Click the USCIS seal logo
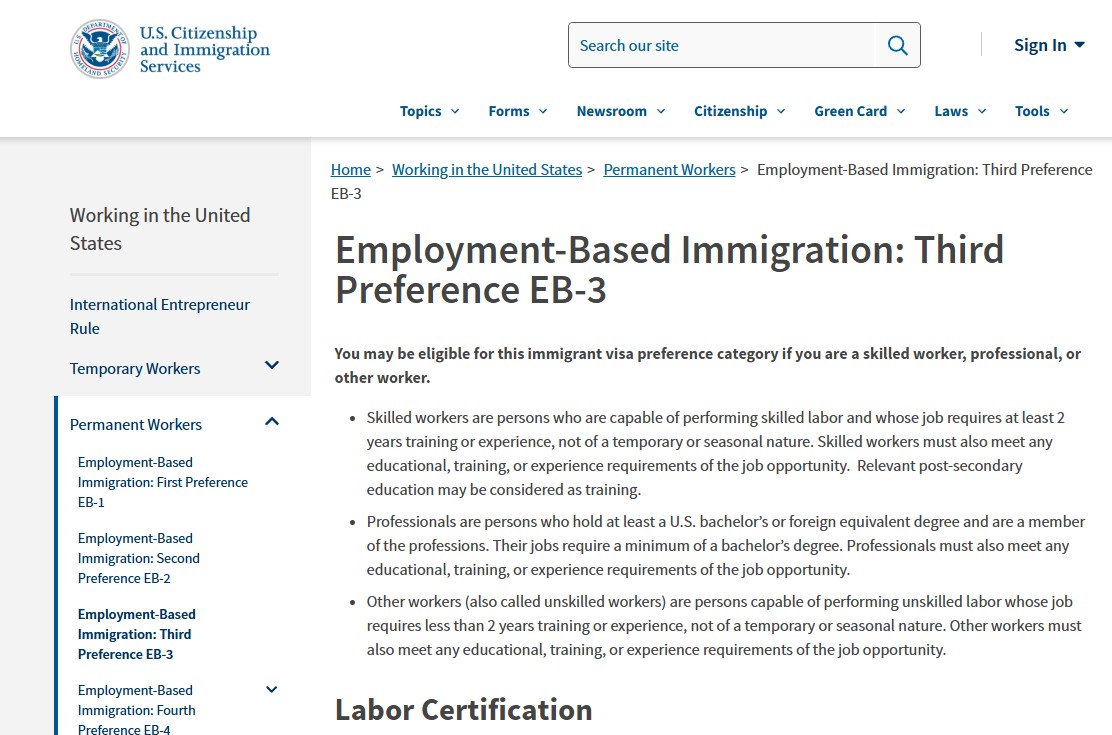 pyautogui.click(x=100, y=48)
